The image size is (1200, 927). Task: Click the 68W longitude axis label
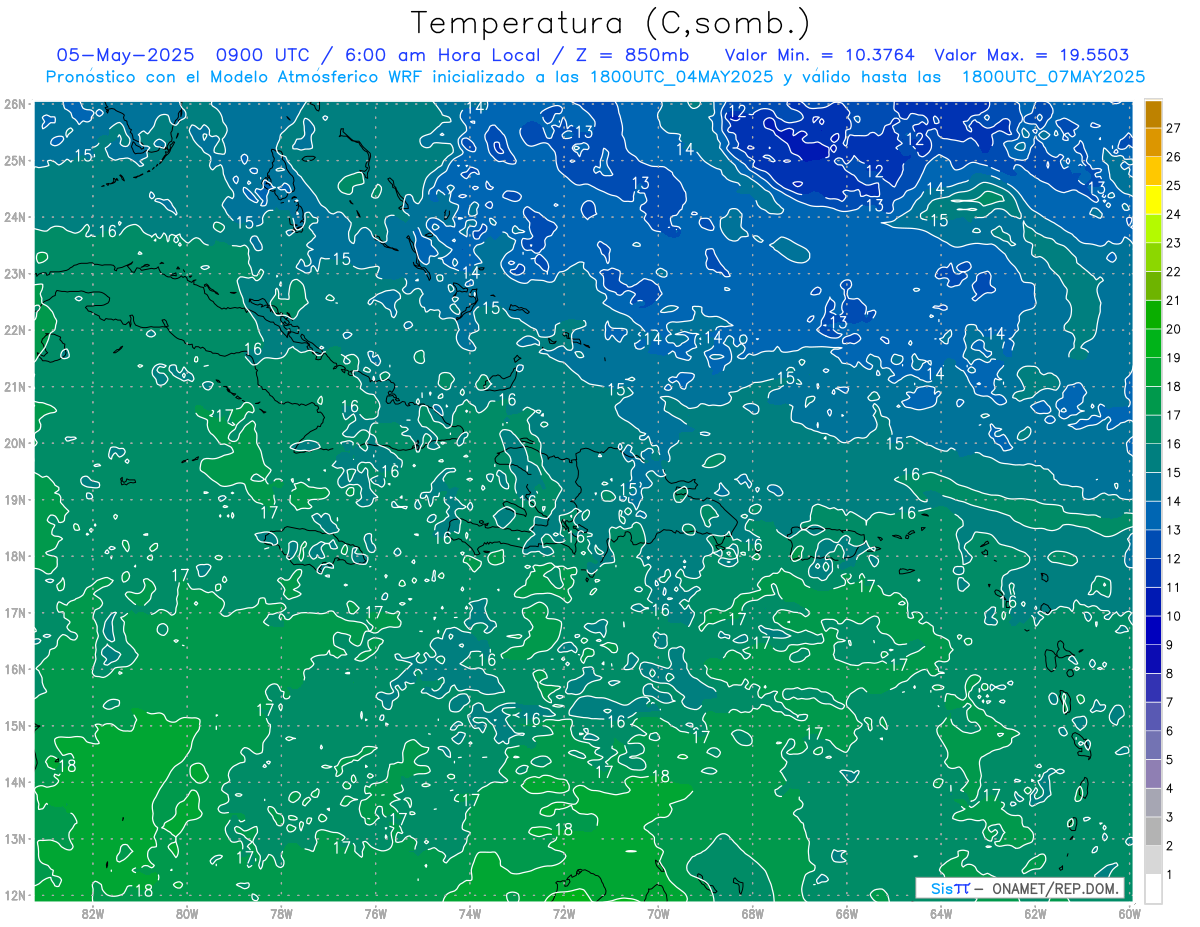click(x=752, y=913)
